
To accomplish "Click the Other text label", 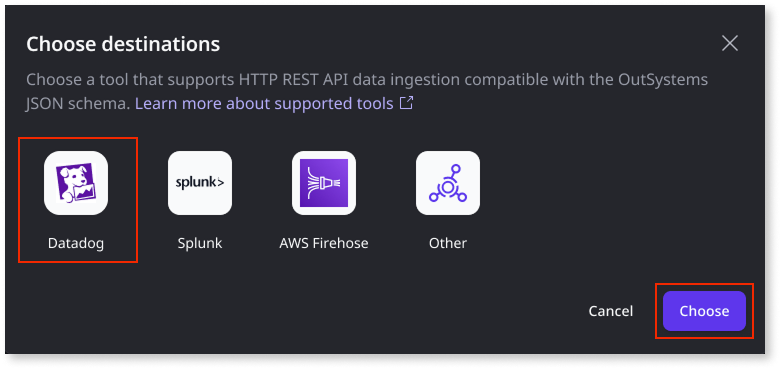I will (448, 243).
